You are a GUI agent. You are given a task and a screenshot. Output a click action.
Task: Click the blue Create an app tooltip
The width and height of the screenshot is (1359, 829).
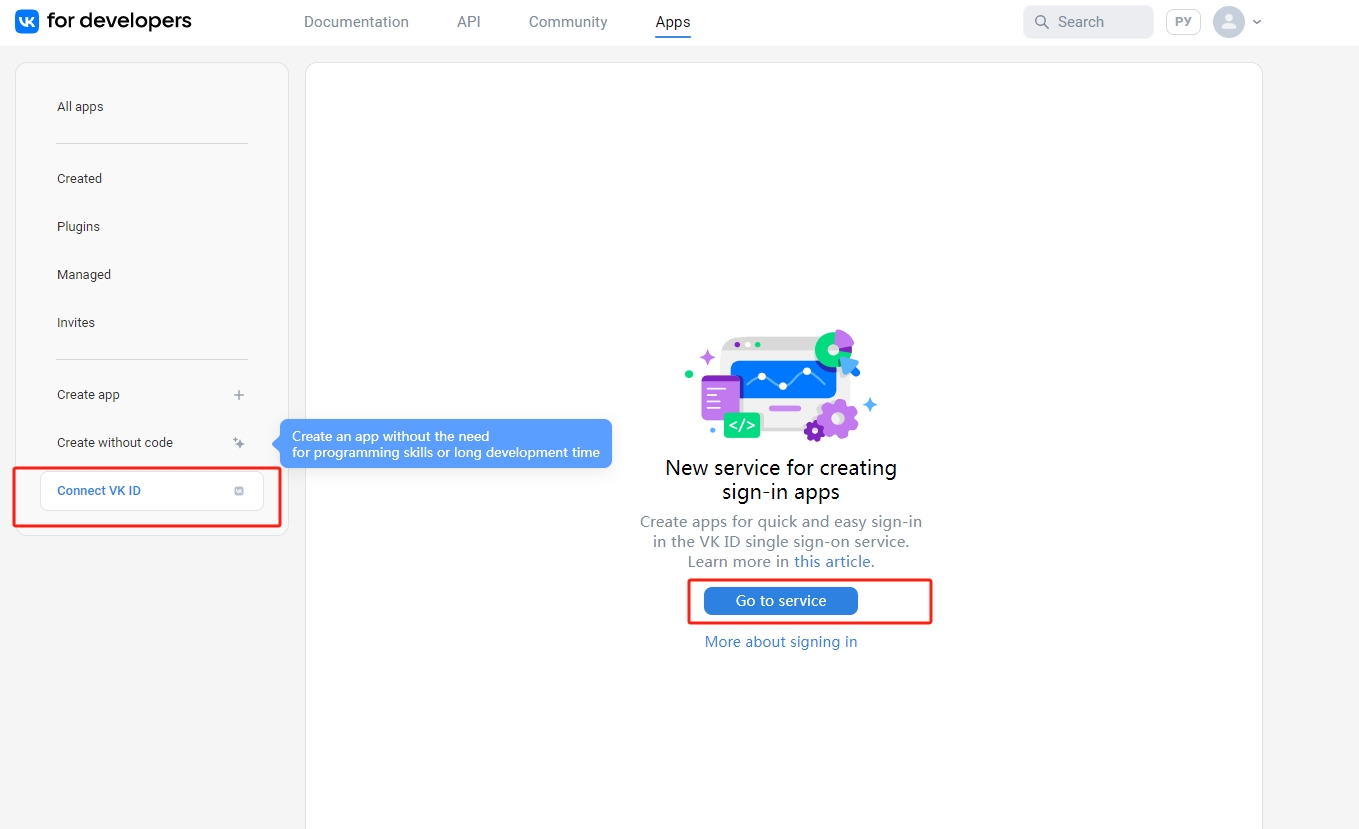[x=445, y=444]
